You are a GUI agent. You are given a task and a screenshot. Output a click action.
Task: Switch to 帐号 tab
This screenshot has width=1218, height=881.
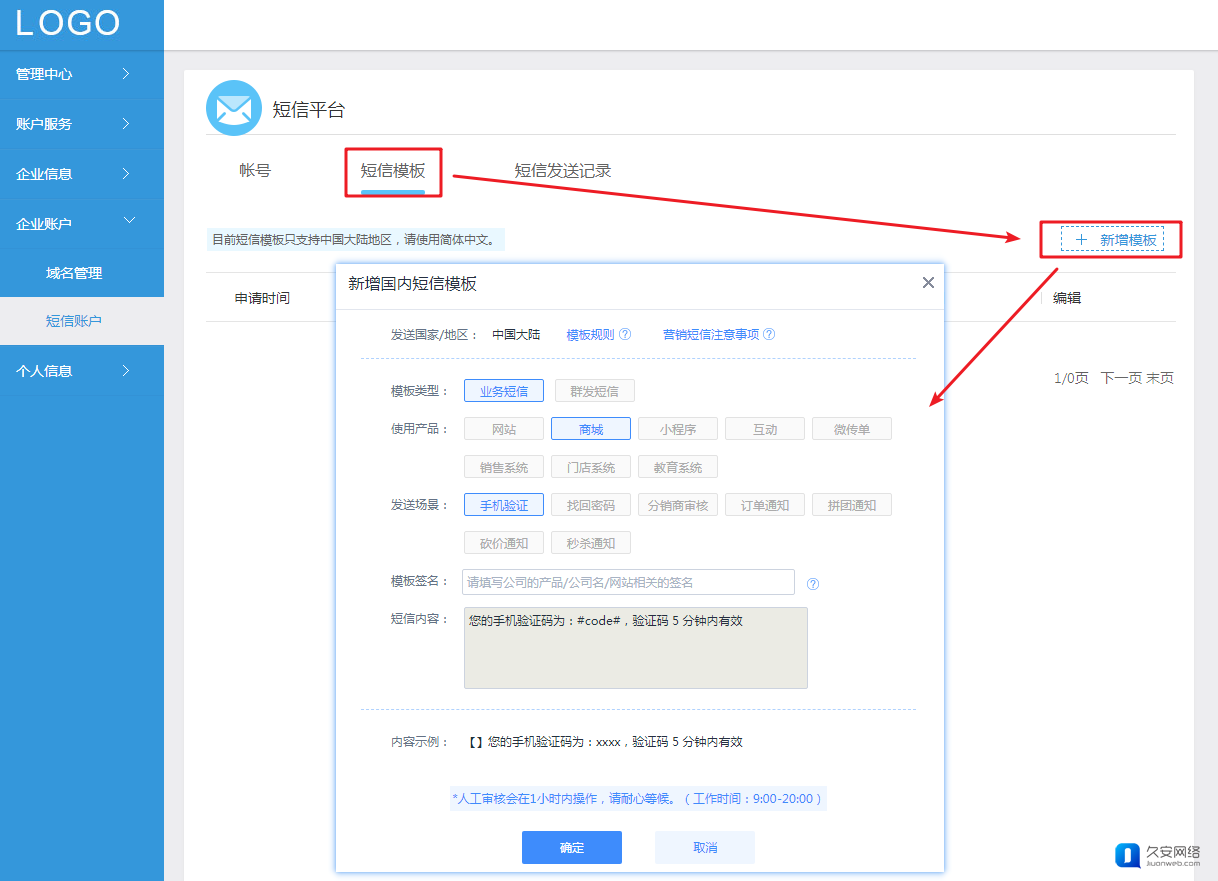pyautogui.click(x=255, y=171)
